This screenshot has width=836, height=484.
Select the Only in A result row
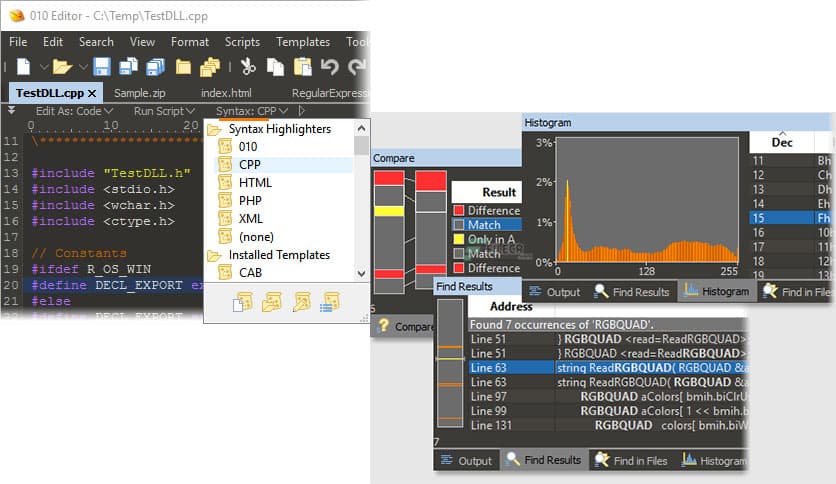point(486,239)
